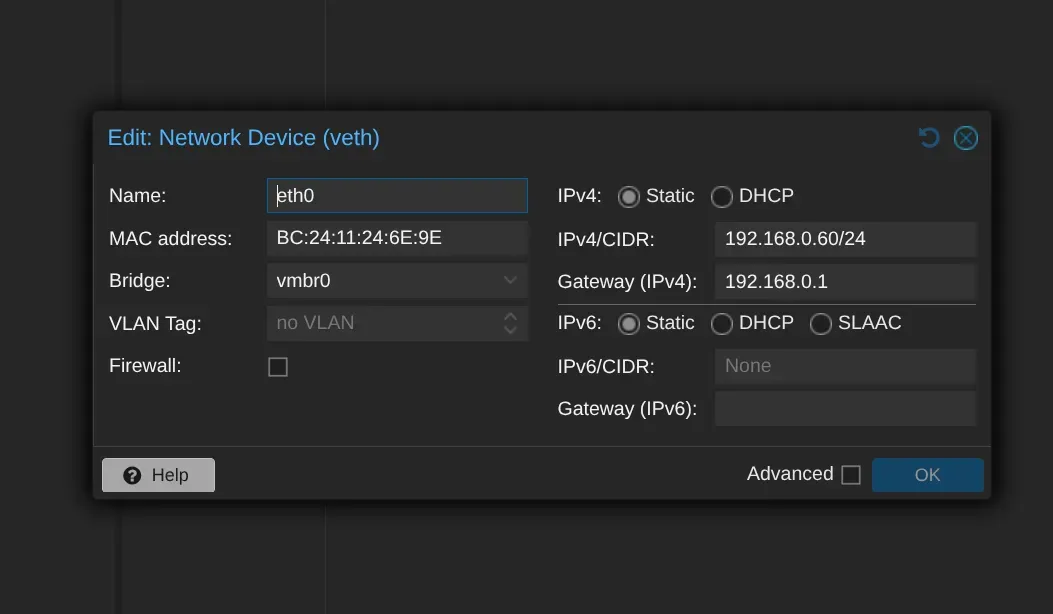Select the IPv4 Static radio button
This screenshot has height=614, width=1053.
628,197
